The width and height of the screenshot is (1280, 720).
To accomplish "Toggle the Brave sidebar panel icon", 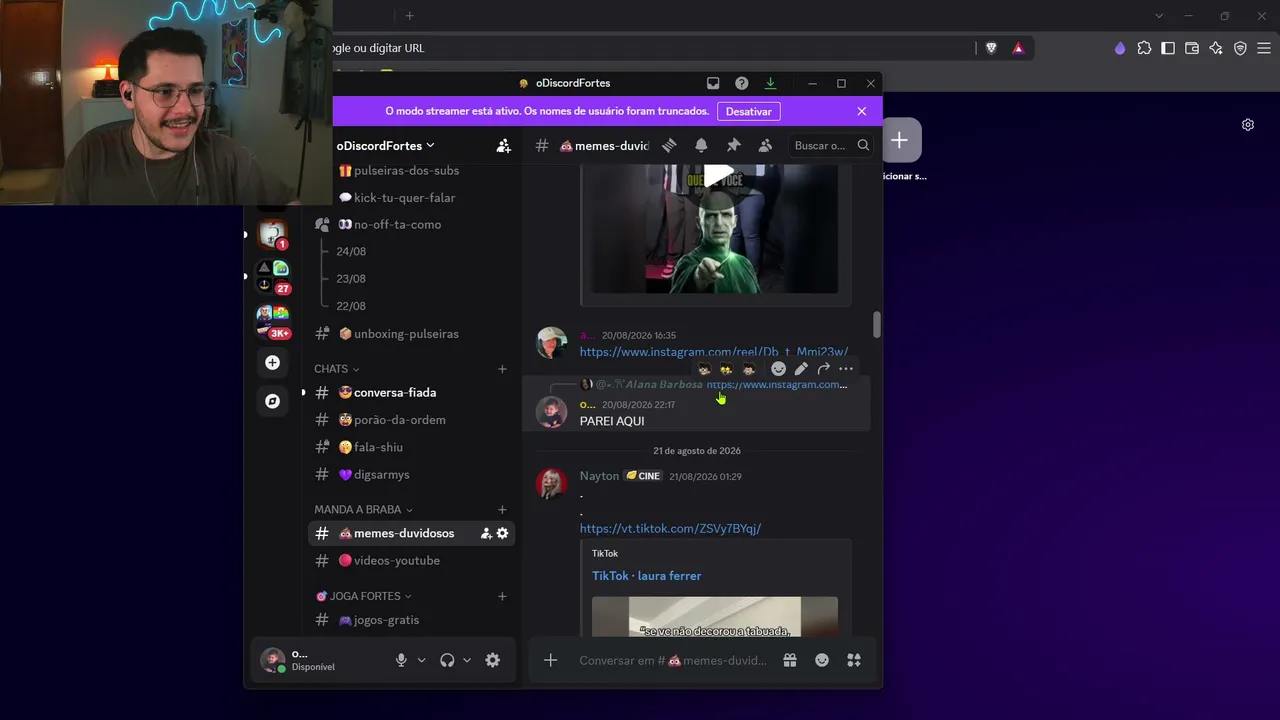I will 1168,48.
